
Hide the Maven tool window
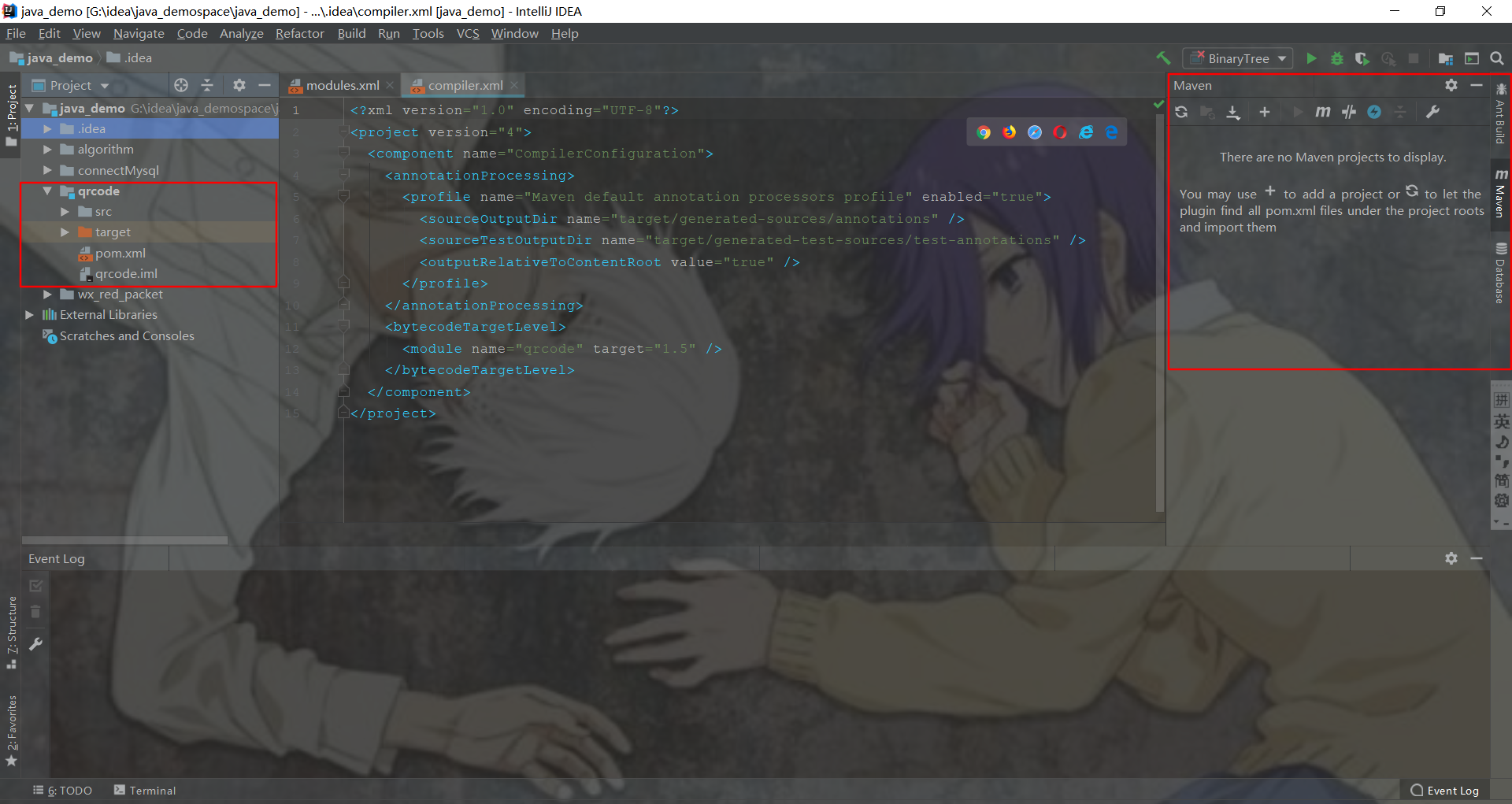(1477, 85)
